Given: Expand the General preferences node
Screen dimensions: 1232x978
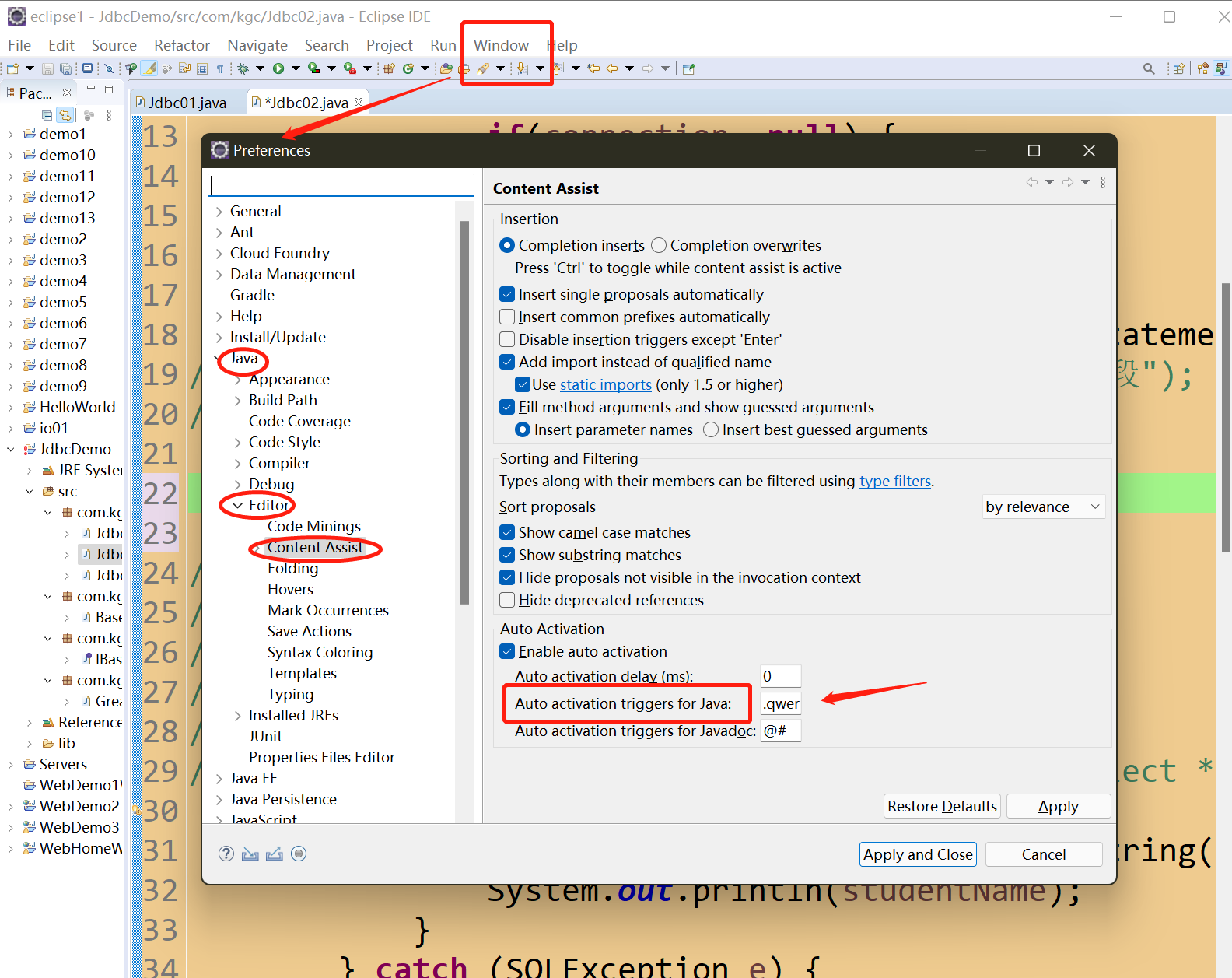Looking at the screenshot, I should click(x=219, y=212).
